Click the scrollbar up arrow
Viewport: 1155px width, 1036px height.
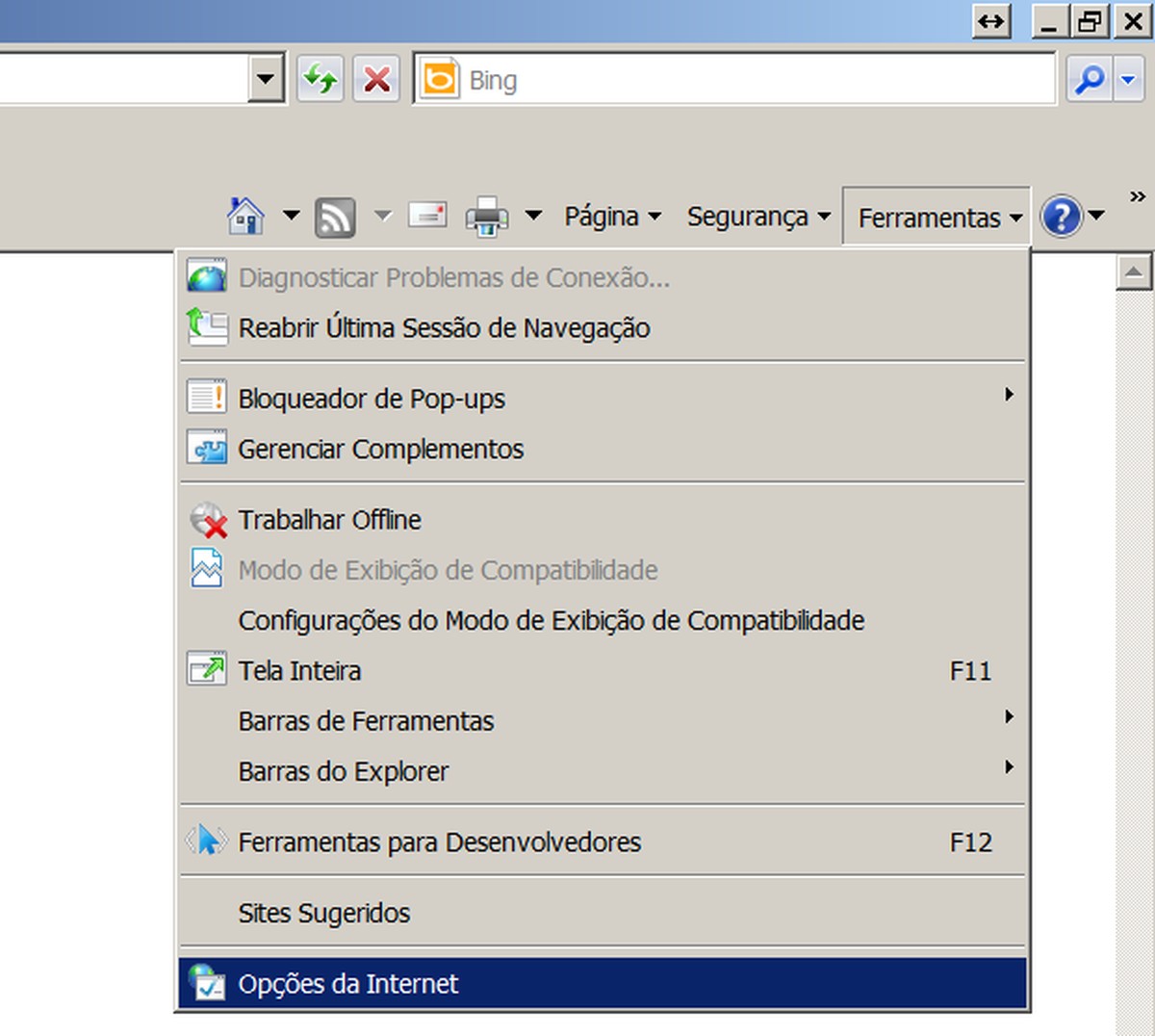tap(1134, 273)
